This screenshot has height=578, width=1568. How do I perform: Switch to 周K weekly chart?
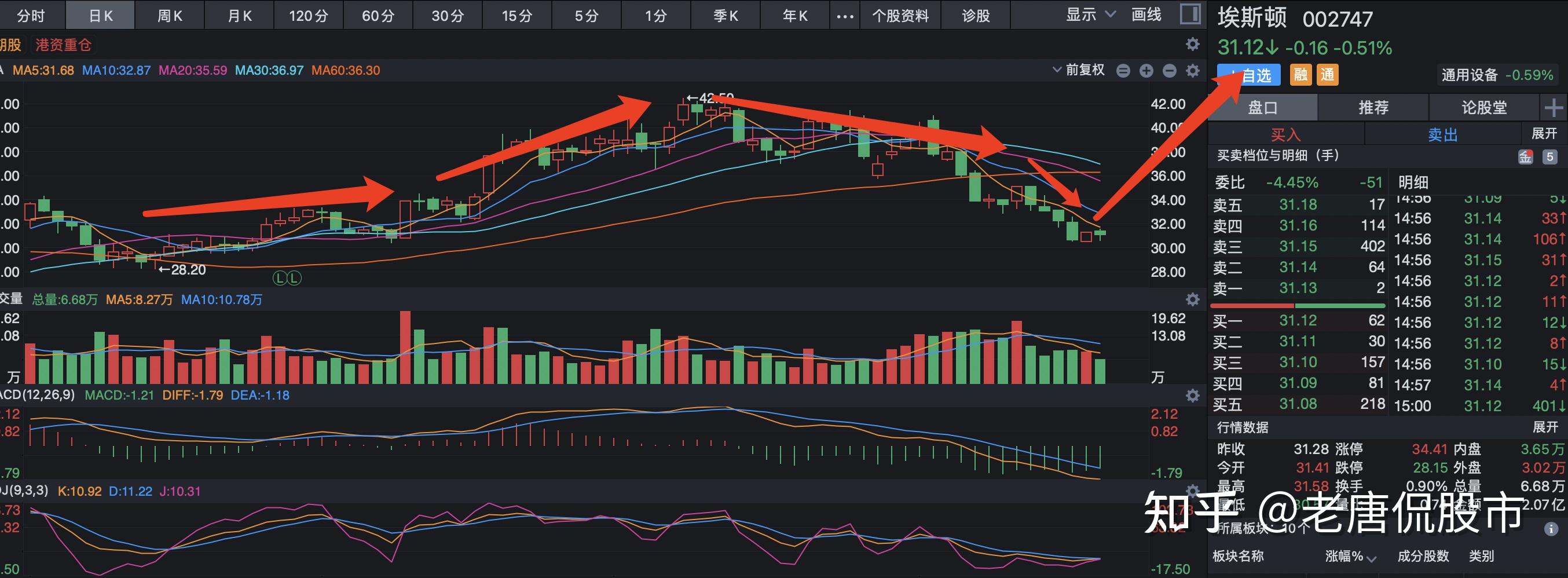pos(170,15)
